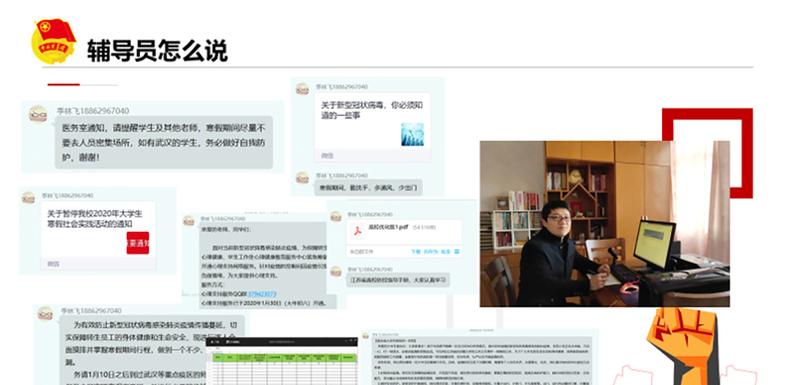This screenshot has width=795, height=385.
Task: Open the blue QQ number link
Action: tap(262, 294)
